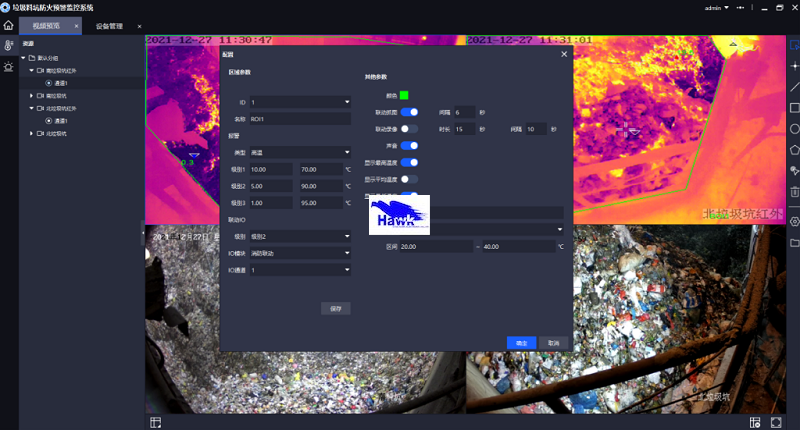The width and height of the screenshot is (800, 430).
Task: Open the 类型 alarm type dropdown
Action: (x=300, y=152)
